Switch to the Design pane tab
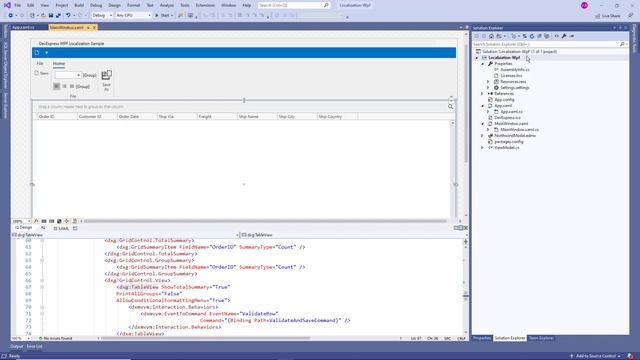Screen dimensions: 640x360 (24, 228)
